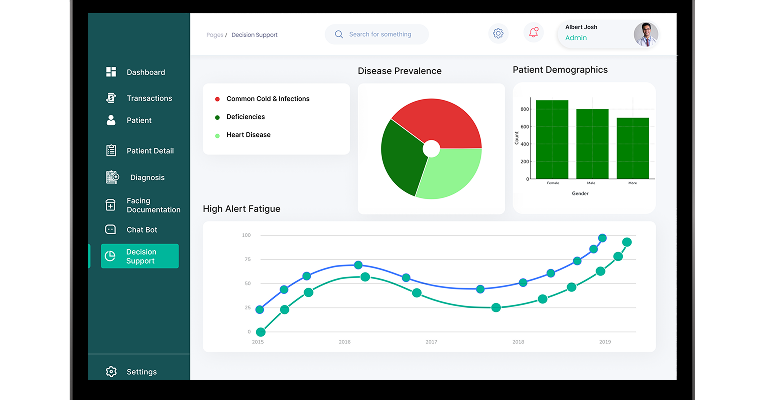Click the Dashboard grid icon in sidebar
Image resolution: width=765 pixels, height=400 pixels.
click(x=111, y=72)
